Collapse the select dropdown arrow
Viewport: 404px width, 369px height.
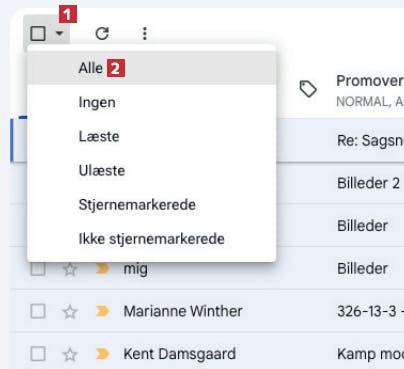(59, 33)
